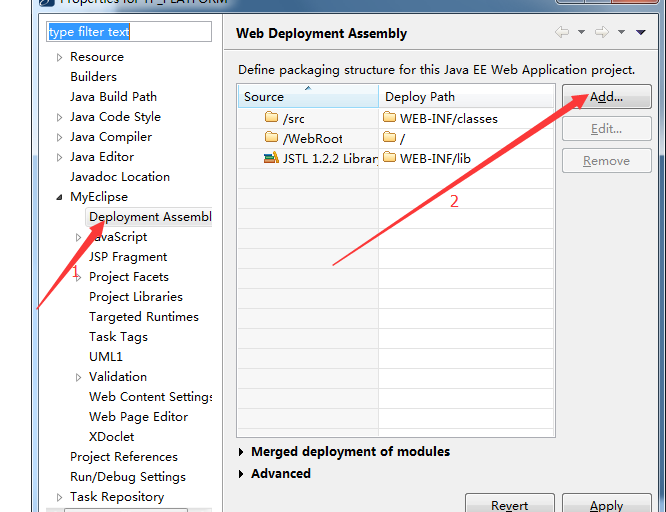Open the page view menu dropdown

641,32
